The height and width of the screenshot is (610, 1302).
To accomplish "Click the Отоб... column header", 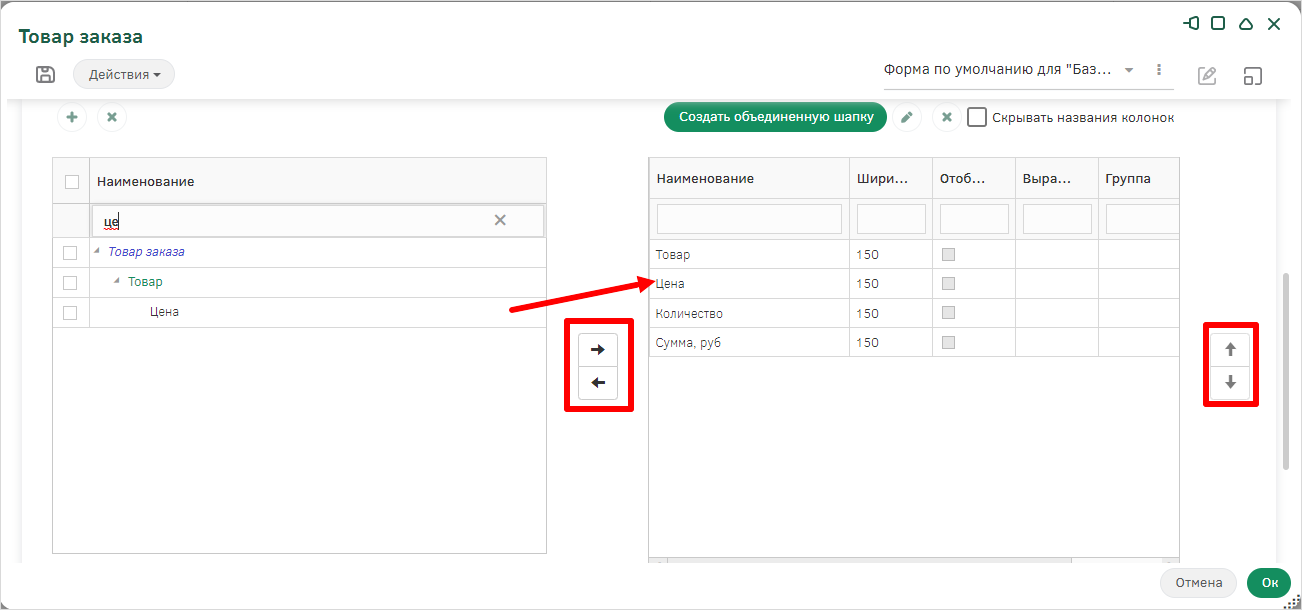I will click(974, 179).
